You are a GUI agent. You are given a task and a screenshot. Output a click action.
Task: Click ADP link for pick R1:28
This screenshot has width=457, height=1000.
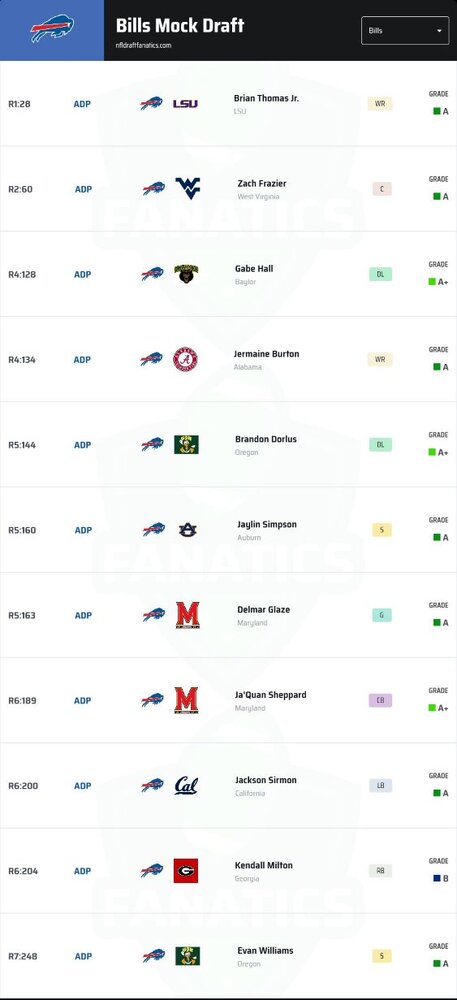click(82, 104)
